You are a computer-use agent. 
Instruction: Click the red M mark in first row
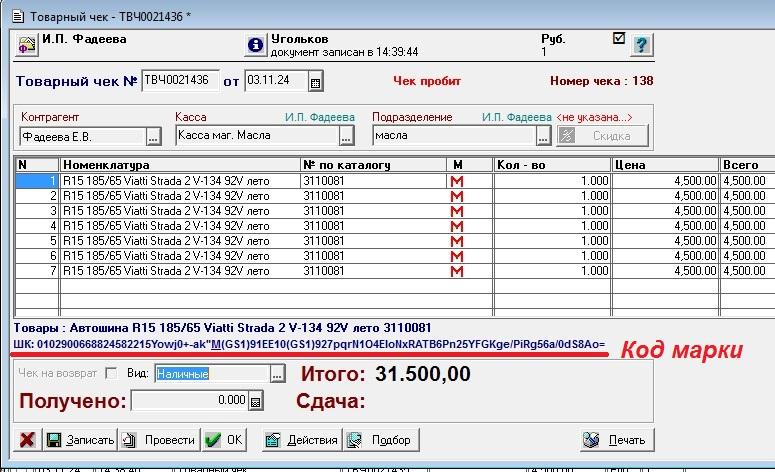coord(459,180)
